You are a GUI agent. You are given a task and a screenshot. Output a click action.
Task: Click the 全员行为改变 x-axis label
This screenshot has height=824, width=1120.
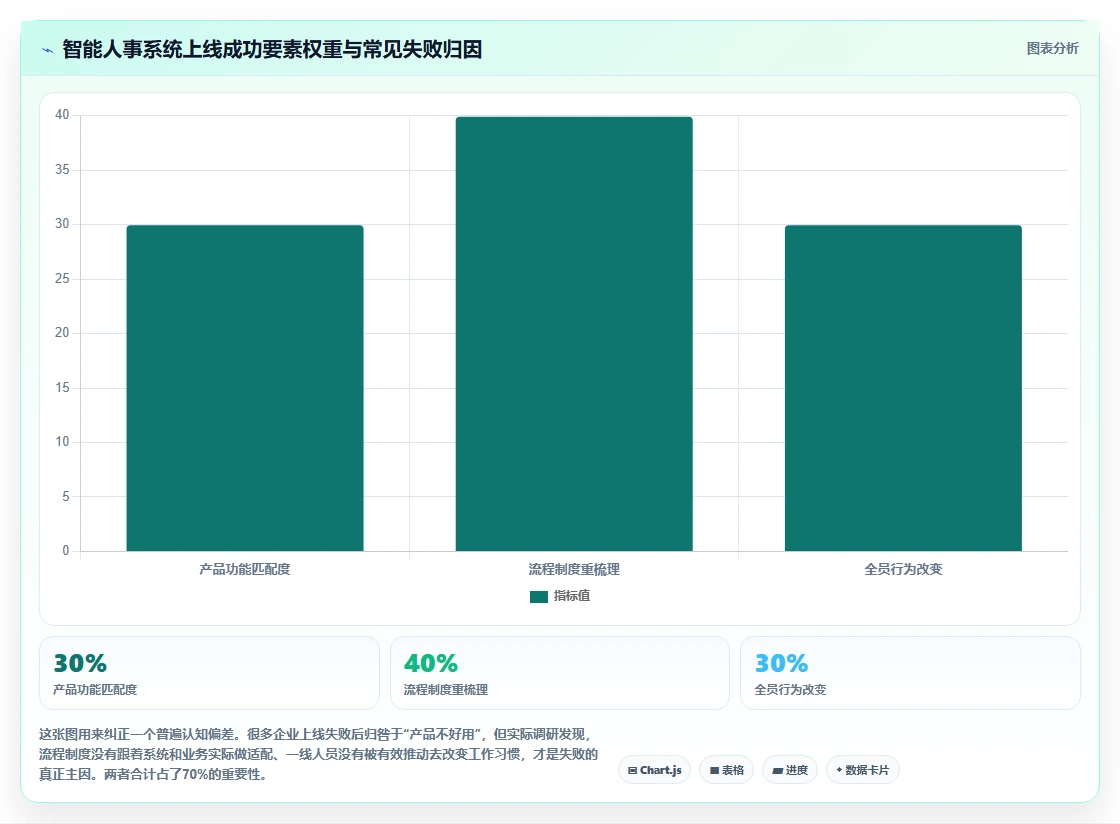[x=904, y=569]
